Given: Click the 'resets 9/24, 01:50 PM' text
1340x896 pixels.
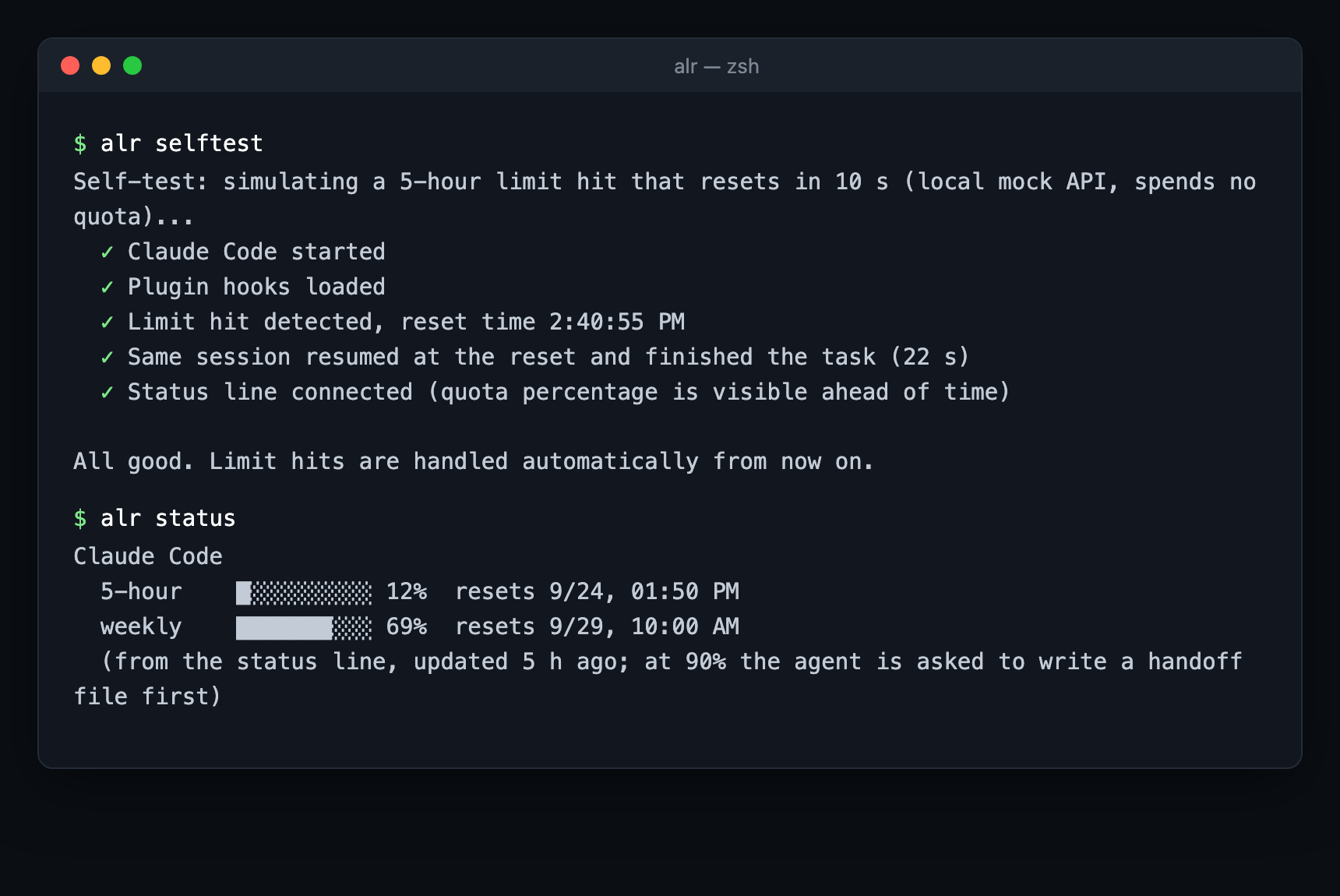Looking at the screenshot, I should (x=598, y=591).
